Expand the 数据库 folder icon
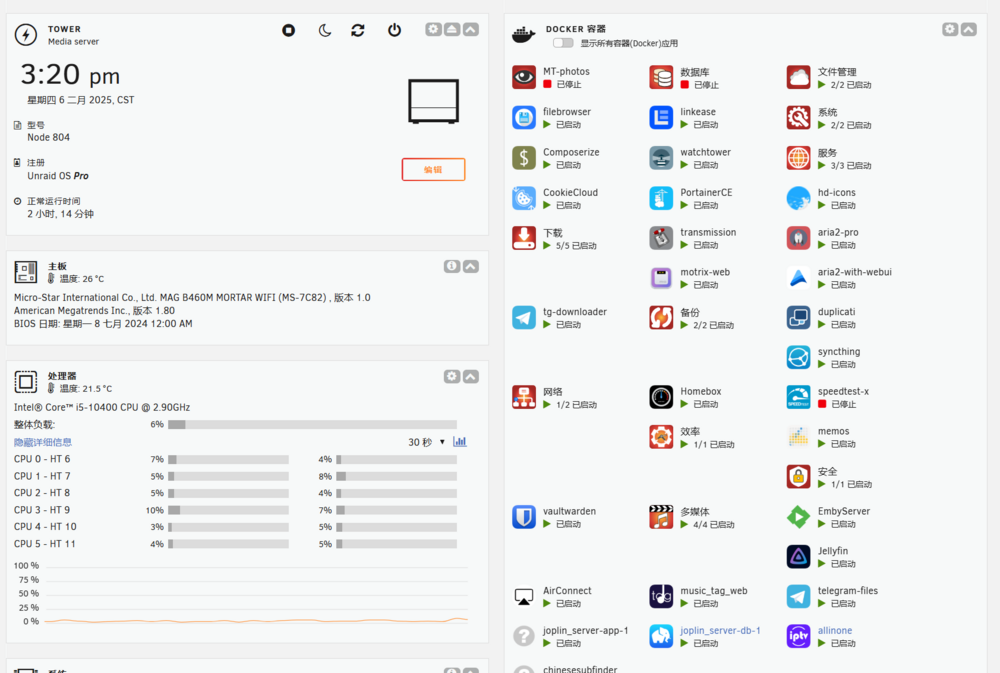 pos(661,77)
